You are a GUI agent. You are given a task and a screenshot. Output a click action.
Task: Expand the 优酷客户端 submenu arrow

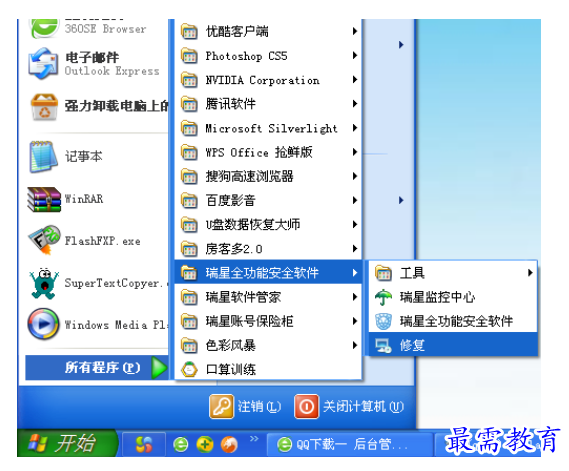(355, 32)
